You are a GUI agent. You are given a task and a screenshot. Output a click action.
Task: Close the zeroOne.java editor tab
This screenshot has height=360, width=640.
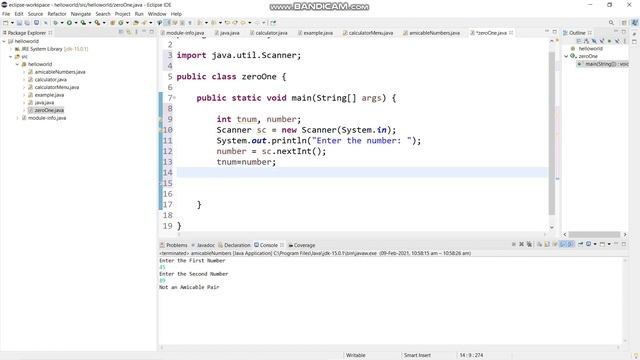511,33
